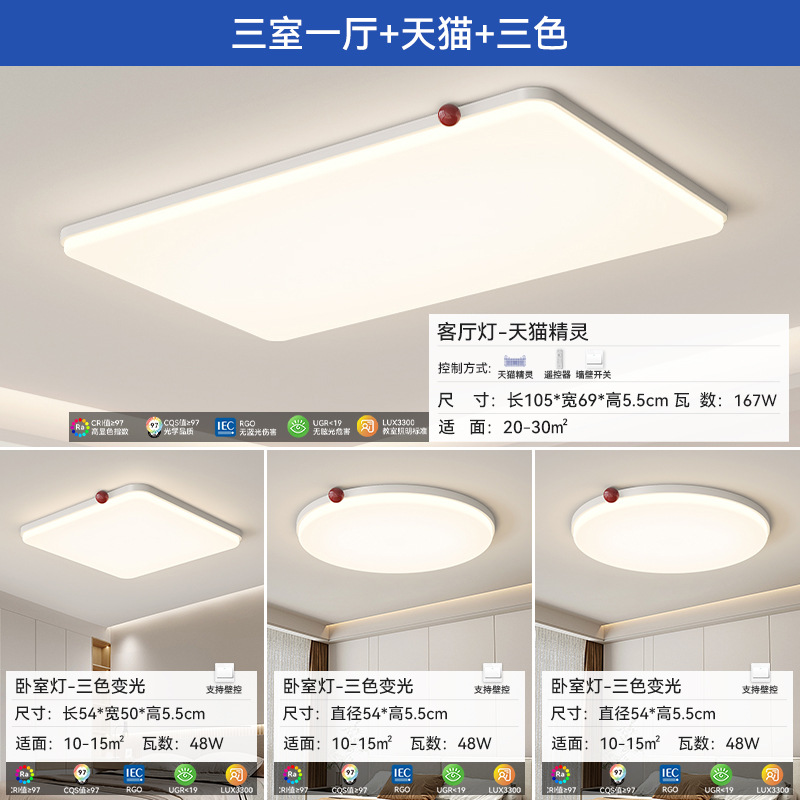Click the remote control icon
Image resolution: width=800 pixels, height=800 pixels.
[559, 359]
